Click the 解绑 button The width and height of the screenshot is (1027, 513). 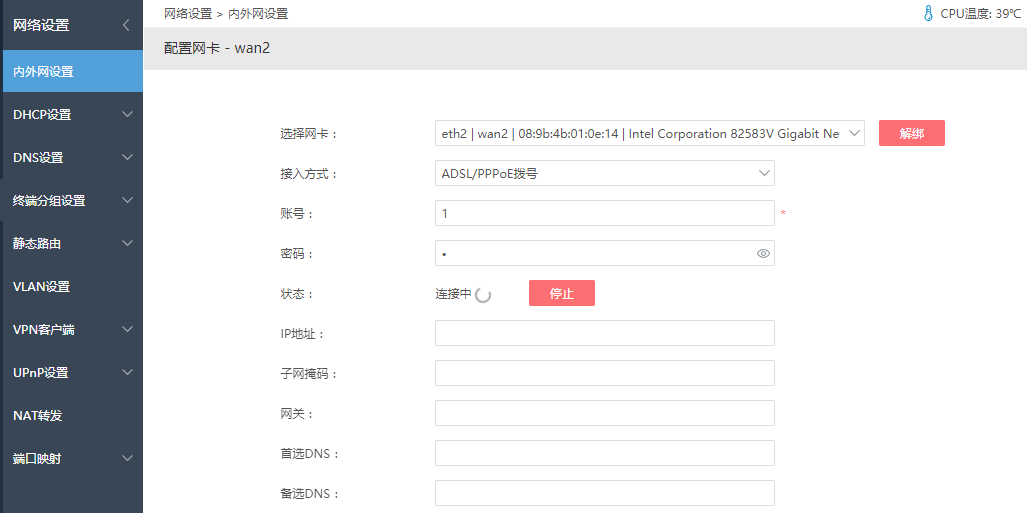912,133
